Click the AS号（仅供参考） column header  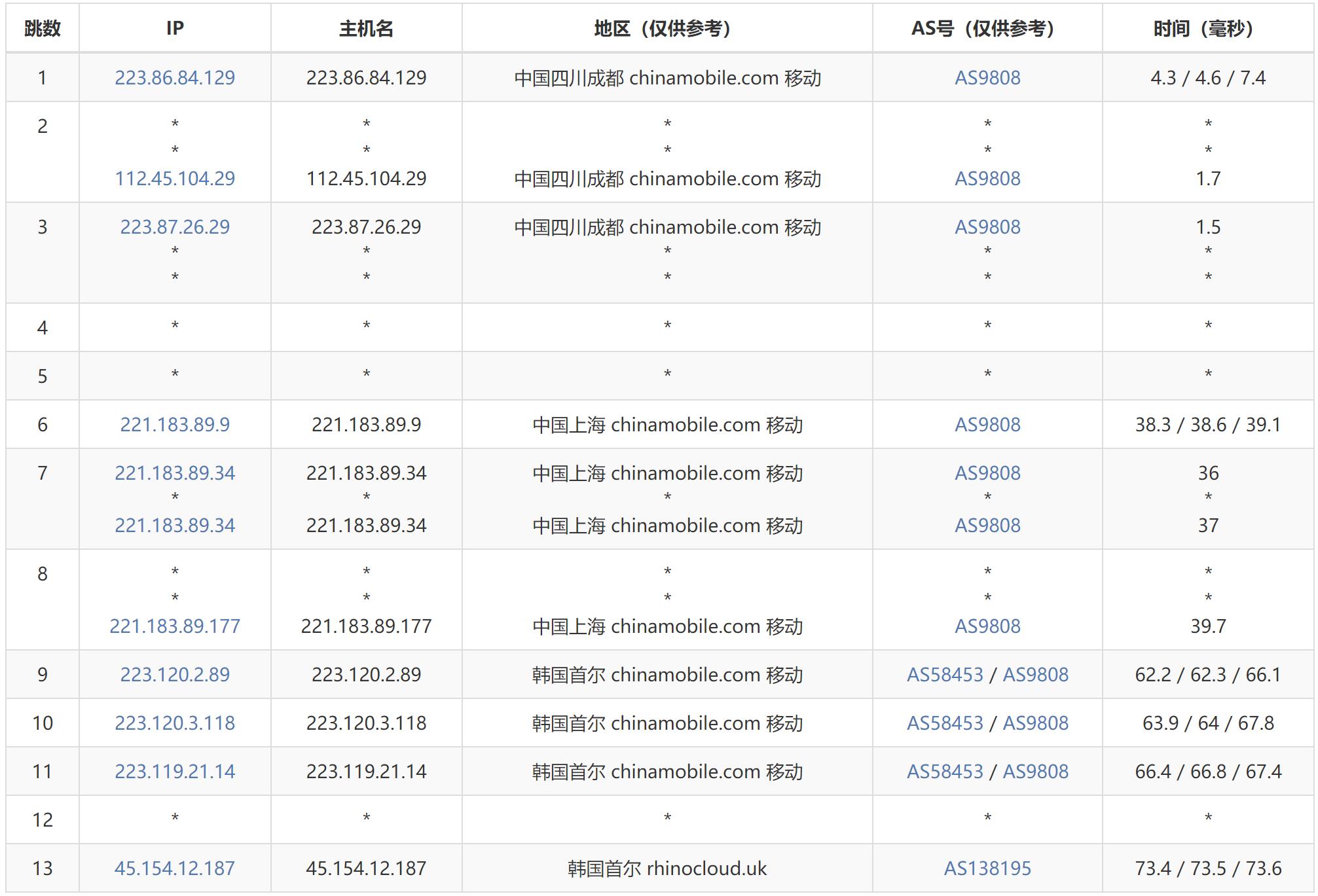[987, 28]
